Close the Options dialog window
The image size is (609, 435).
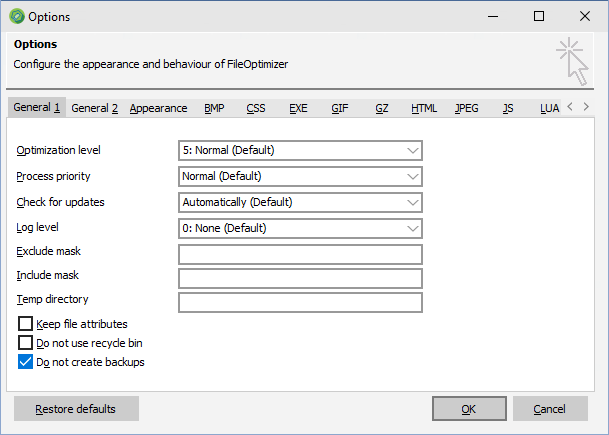585,16
